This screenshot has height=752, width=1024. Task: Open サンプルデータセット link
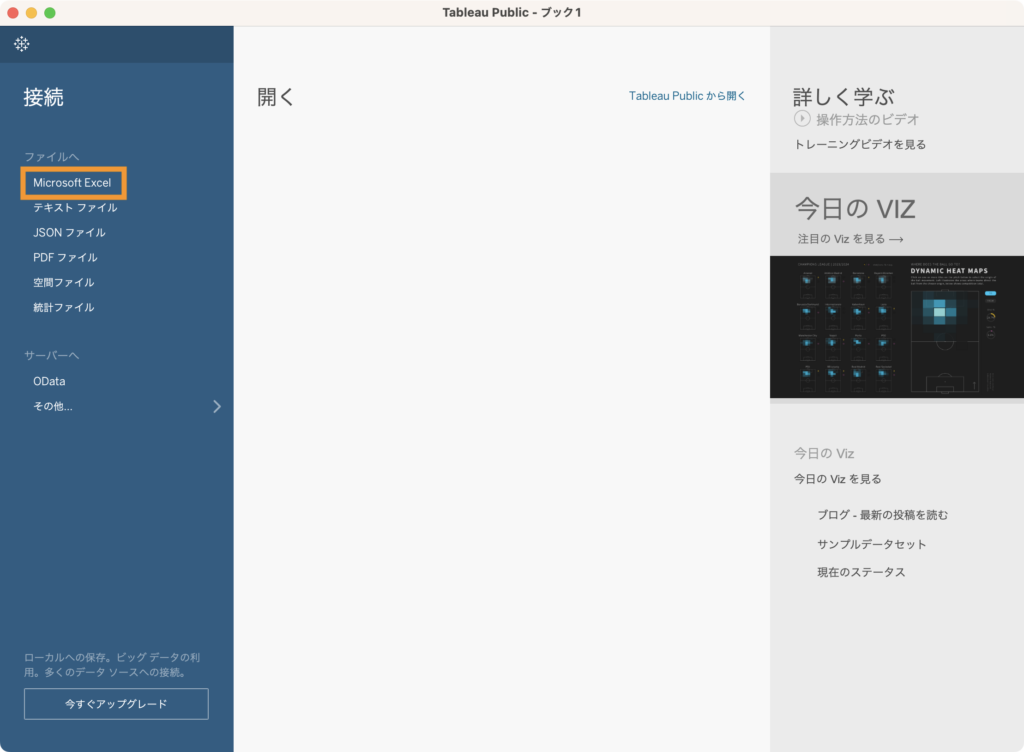coord(871,544)
